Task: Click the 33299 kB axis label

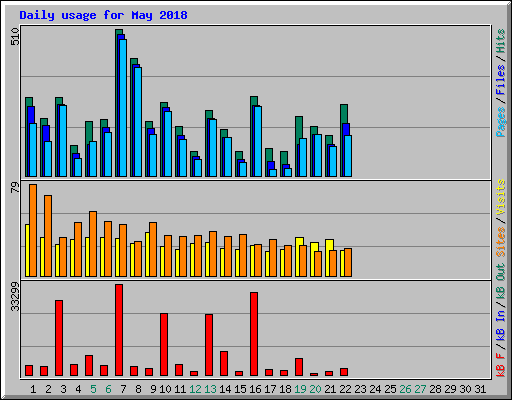Action: [15, 297]
